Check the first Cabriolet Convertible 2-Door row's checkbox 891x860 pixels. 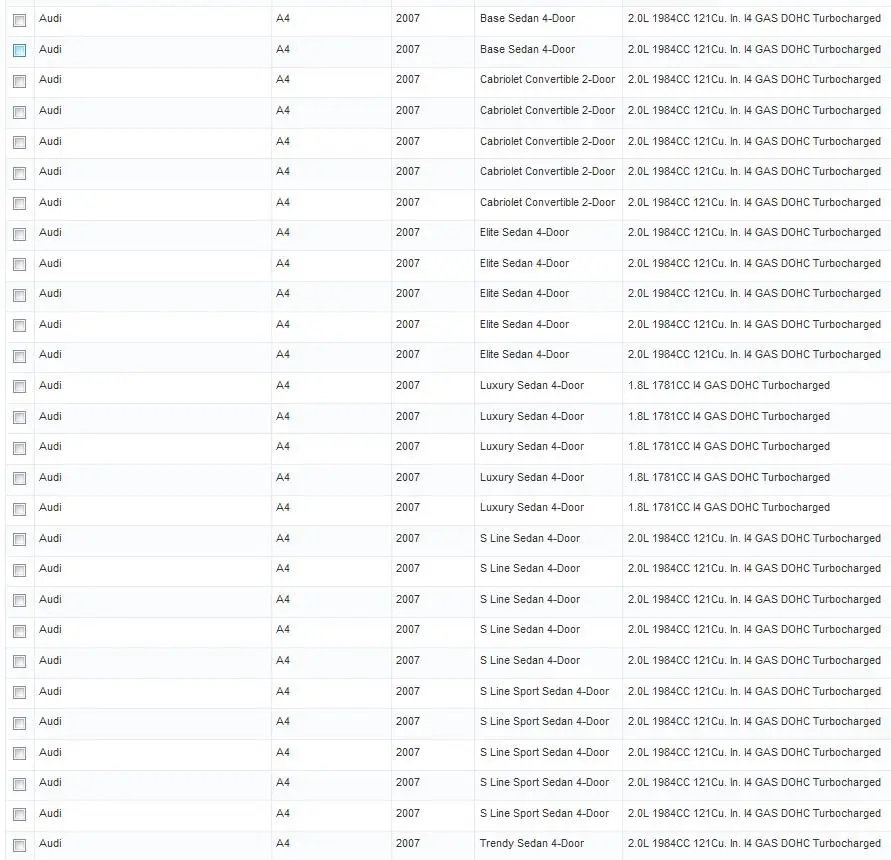click(x=19, y=81)
